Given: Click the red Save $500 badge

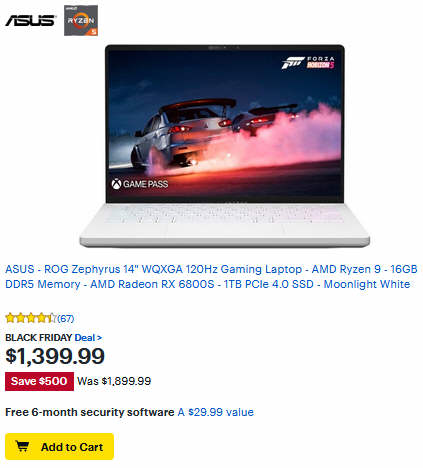Looking at the screenshot, I should pyautogui.click(x=39, y=381).
